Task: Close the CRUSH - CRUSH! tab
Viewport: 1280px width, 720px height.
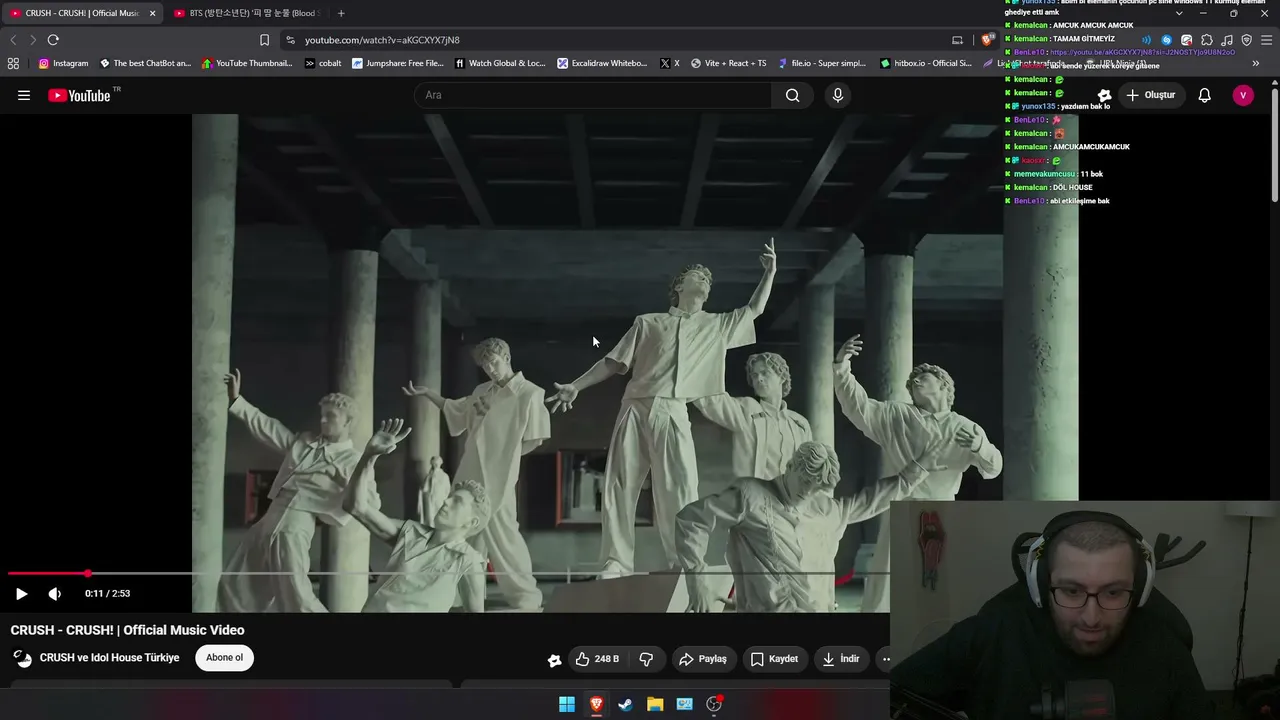Action: 152,13
